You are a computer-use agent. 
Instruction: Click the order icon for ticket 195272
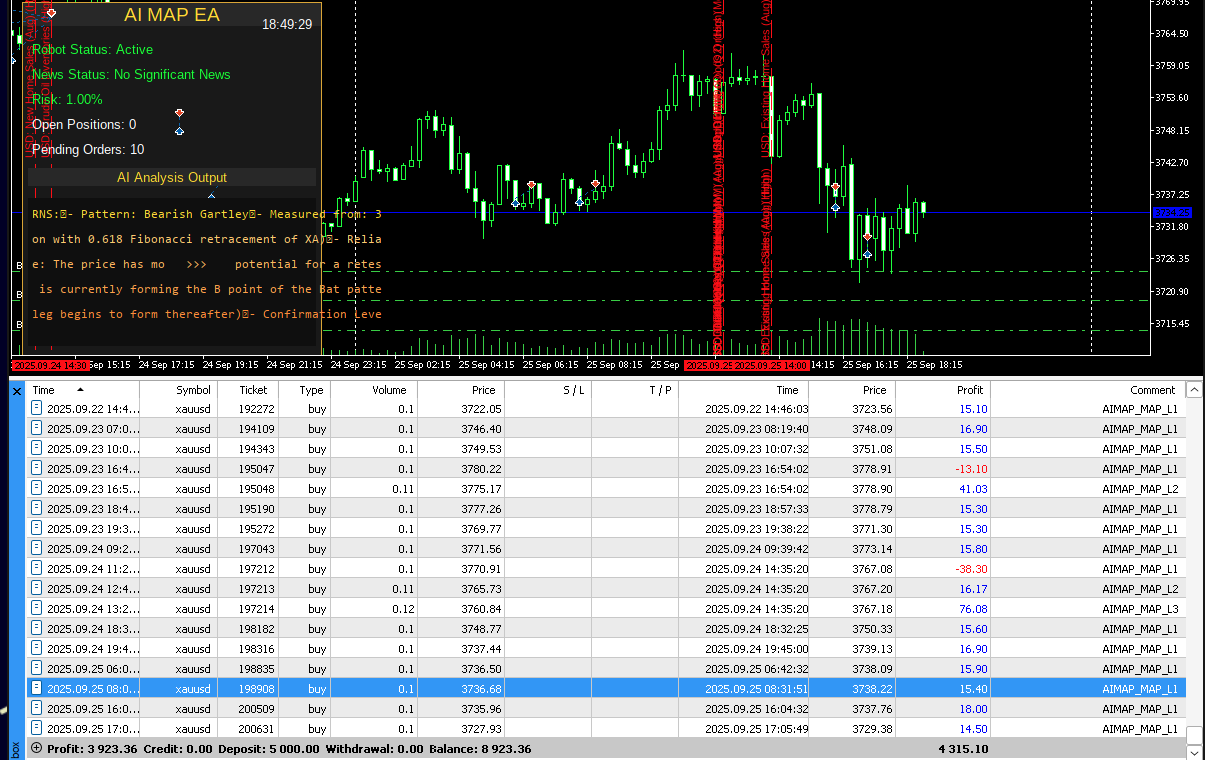pos(37,528)
